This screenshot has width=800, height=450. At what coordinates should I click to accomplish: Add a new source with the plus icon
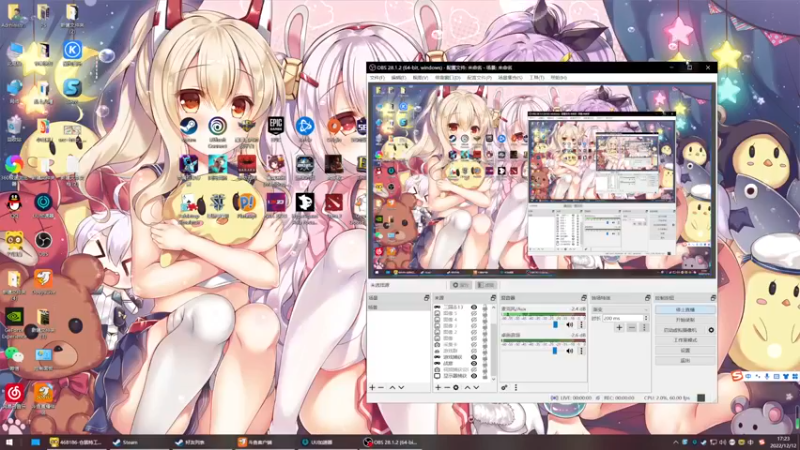coord(438,388)
